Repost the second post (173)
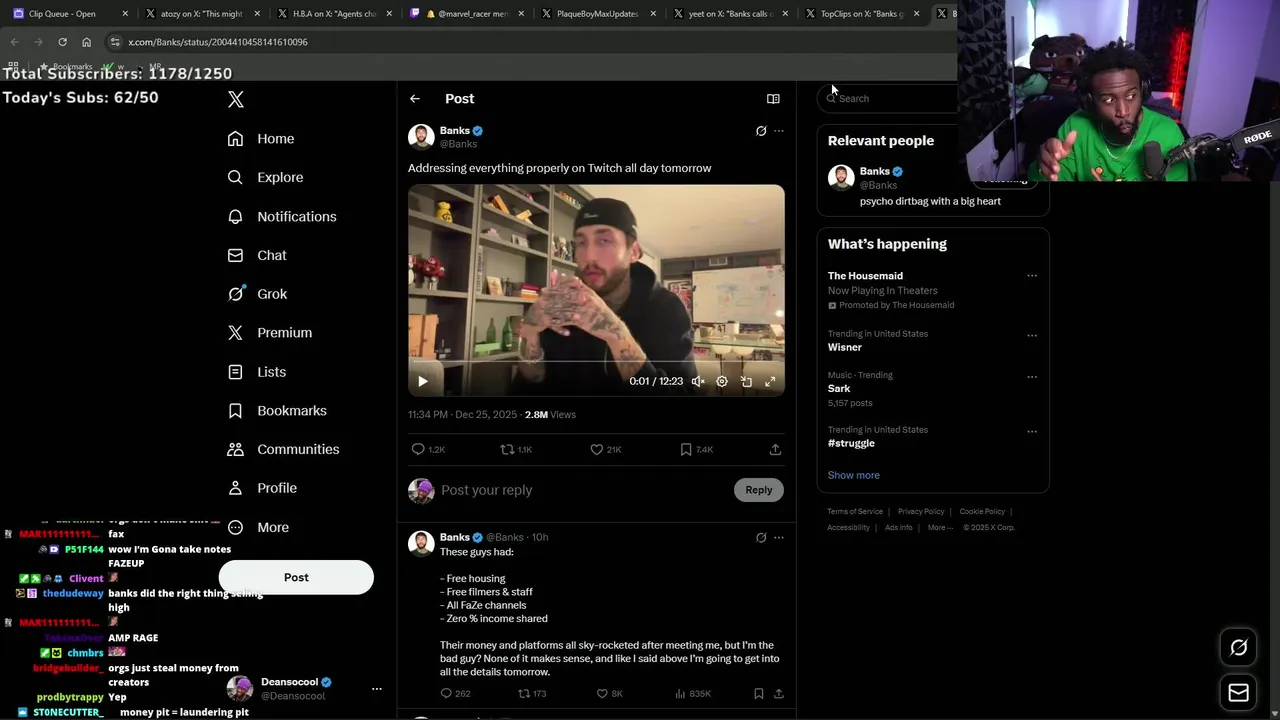This screenshot has width=1280, height=720. [x=532, y=693]
